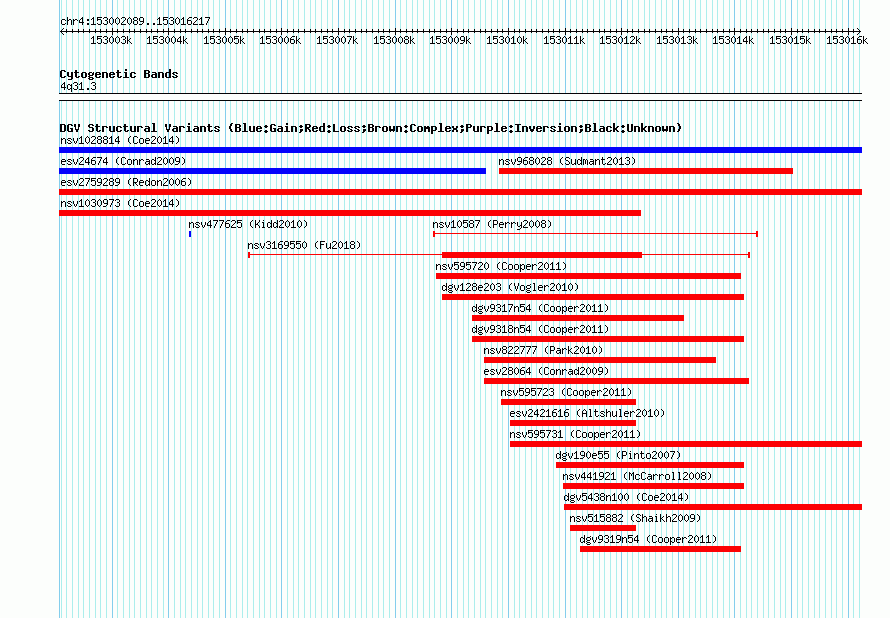Click dgv190e55 (Pinto2007) label
This screenshot has height=618, width=890.
click(x=618, y=455)
